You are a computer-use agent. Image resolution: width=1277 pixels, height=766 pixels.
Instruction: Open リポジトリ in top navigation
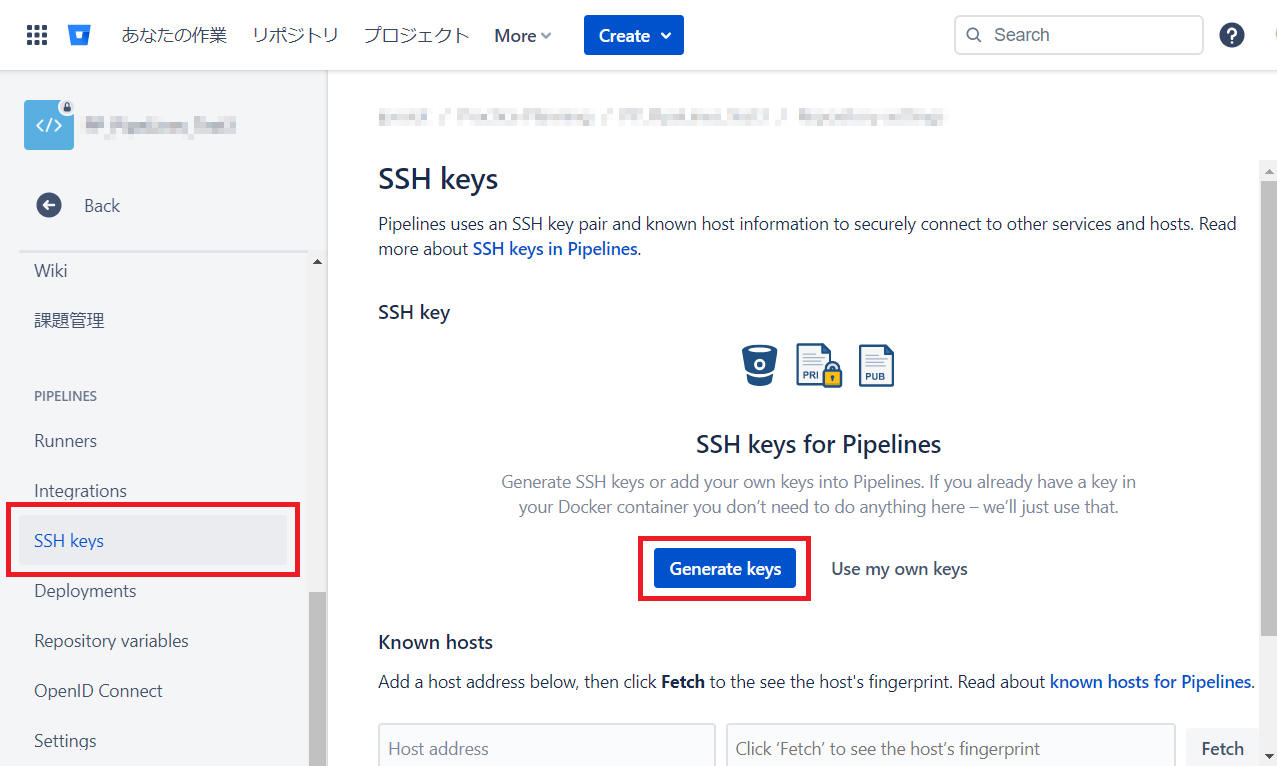295,35
